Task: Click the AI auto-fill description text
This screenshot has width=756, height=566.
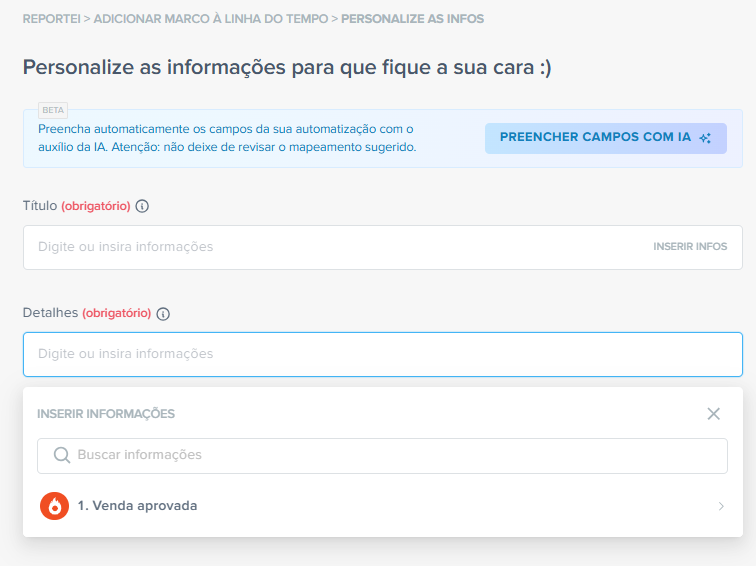Action: [226, 138]
